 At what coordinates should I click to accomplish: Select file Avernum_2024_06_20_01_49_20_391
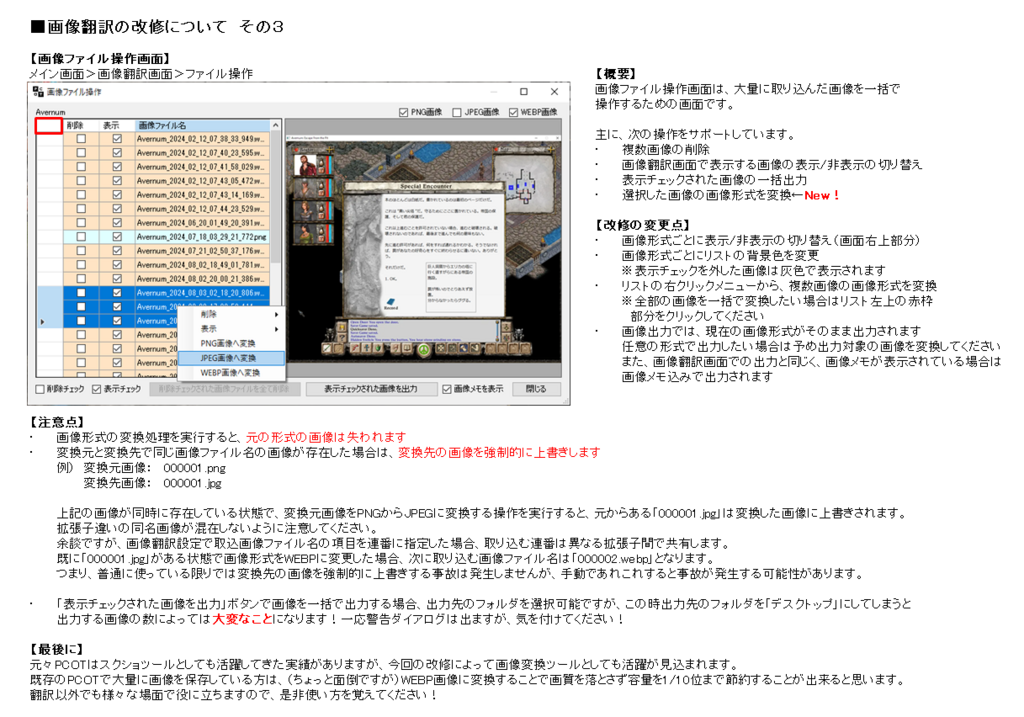202,223
